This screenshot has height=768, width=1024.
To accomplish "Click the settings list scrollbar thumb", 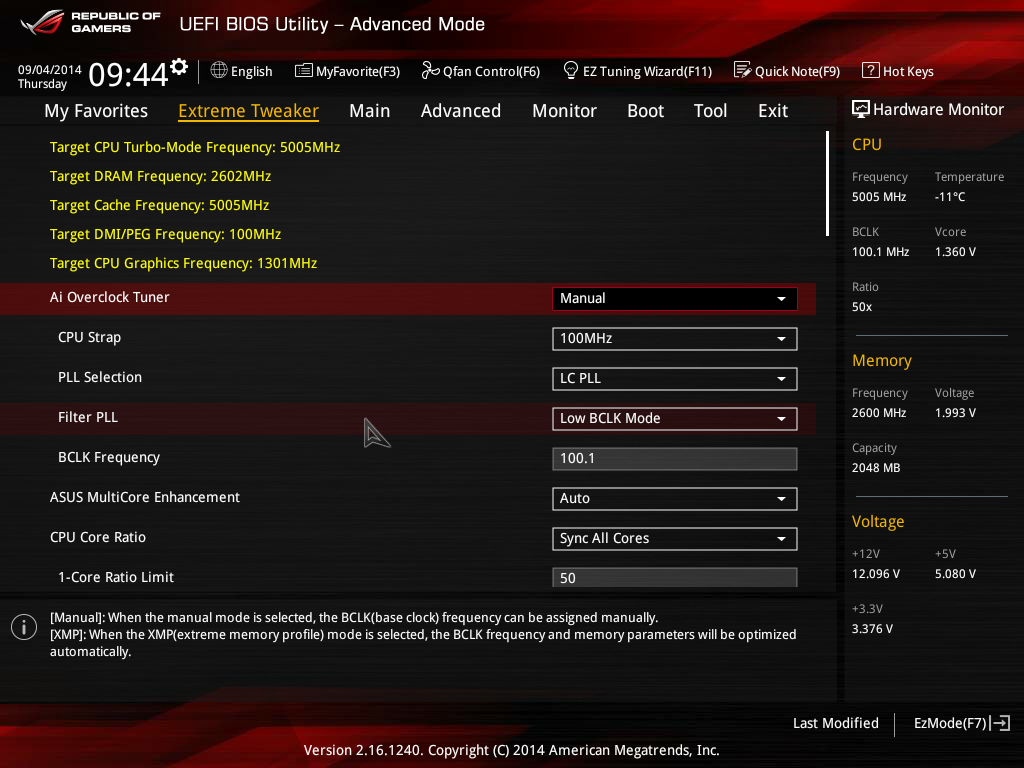I will click(x=827, y=184).
